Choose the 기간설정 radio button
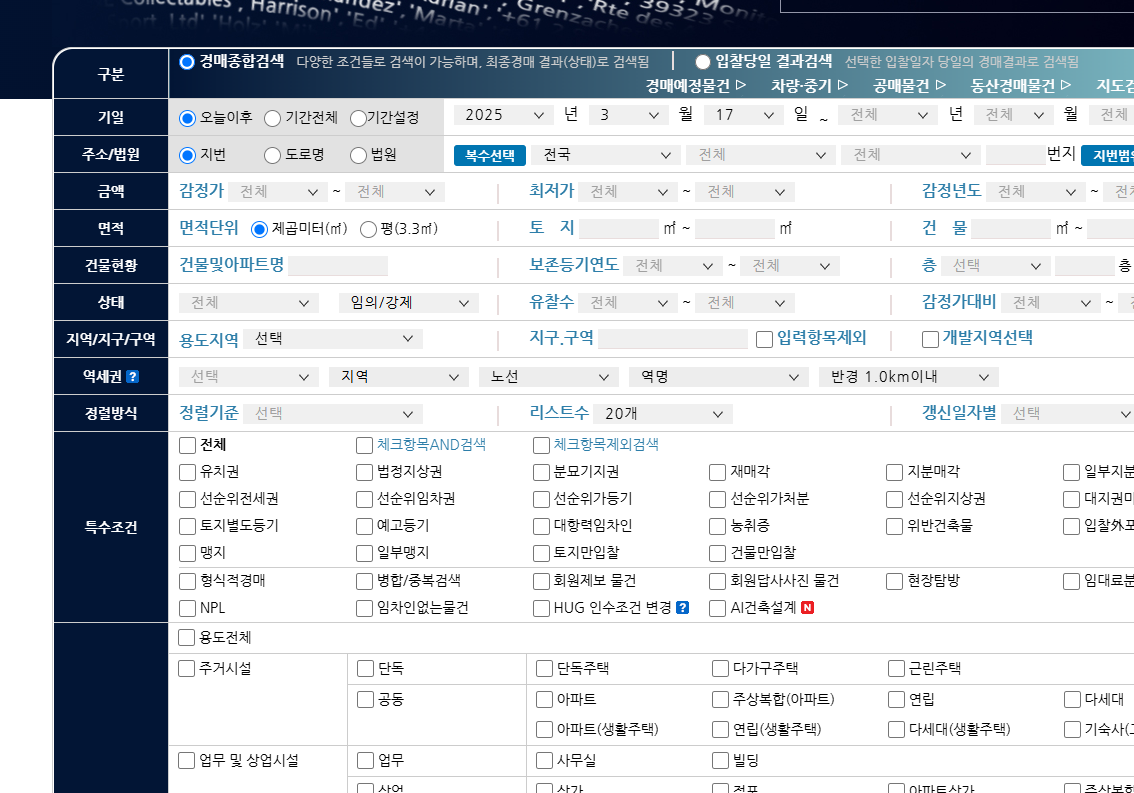The height and width of the screenshot is (793, 1134). [357, 118]
